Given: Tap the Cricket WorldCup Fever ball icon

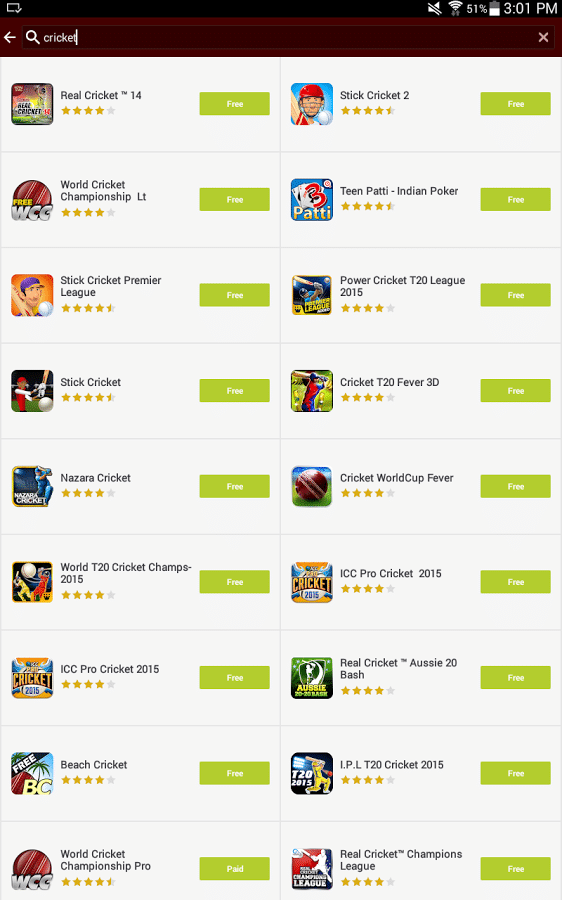Looking at the screenshot, I should pos(312,486).
